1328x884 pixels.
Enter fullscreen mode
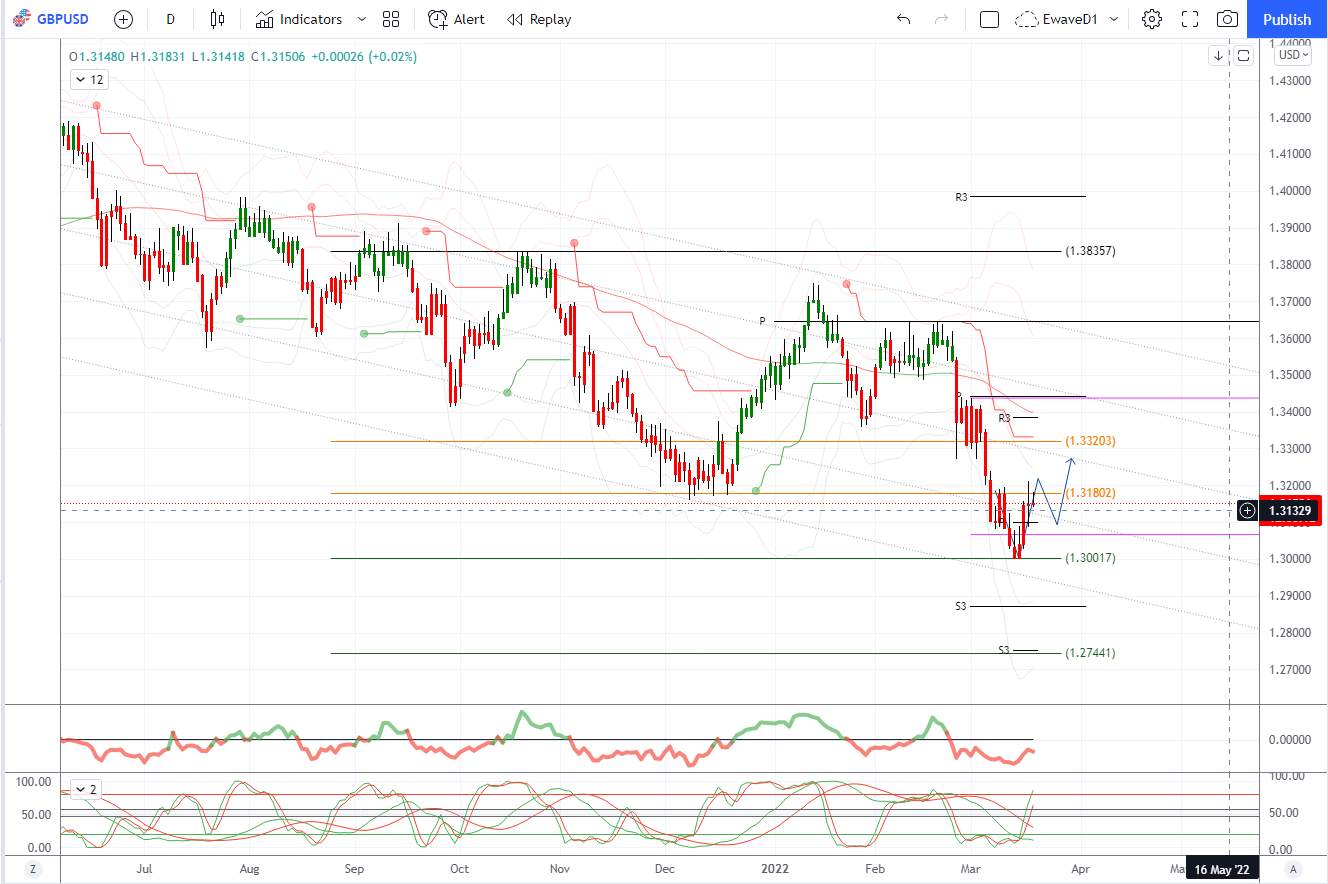(1190, 19)
